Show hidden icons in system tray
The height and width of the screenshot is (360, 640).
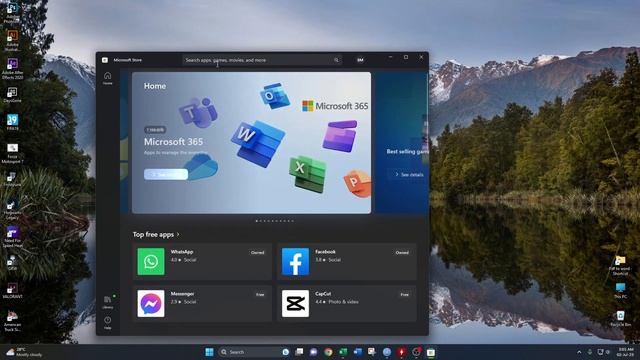[579, 352]
